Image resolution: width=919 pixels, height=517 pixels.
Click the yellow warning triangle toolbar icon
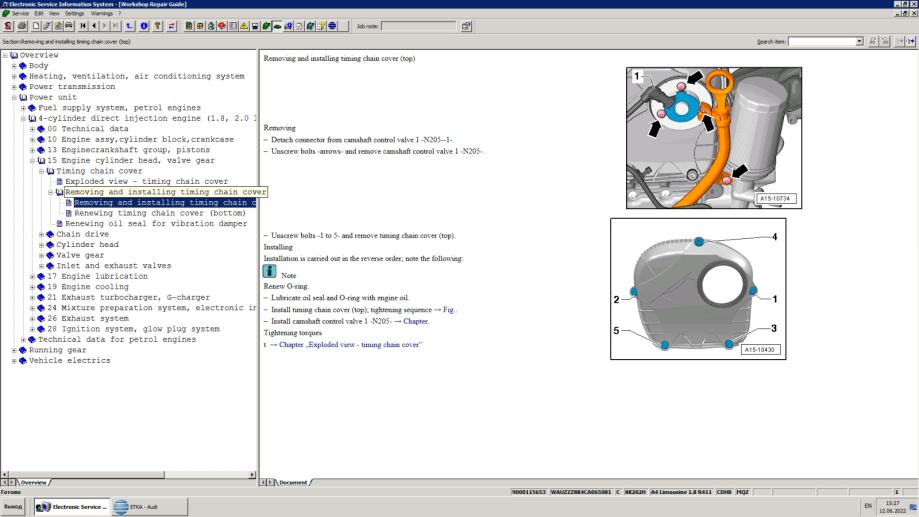[x=243, y=26]
